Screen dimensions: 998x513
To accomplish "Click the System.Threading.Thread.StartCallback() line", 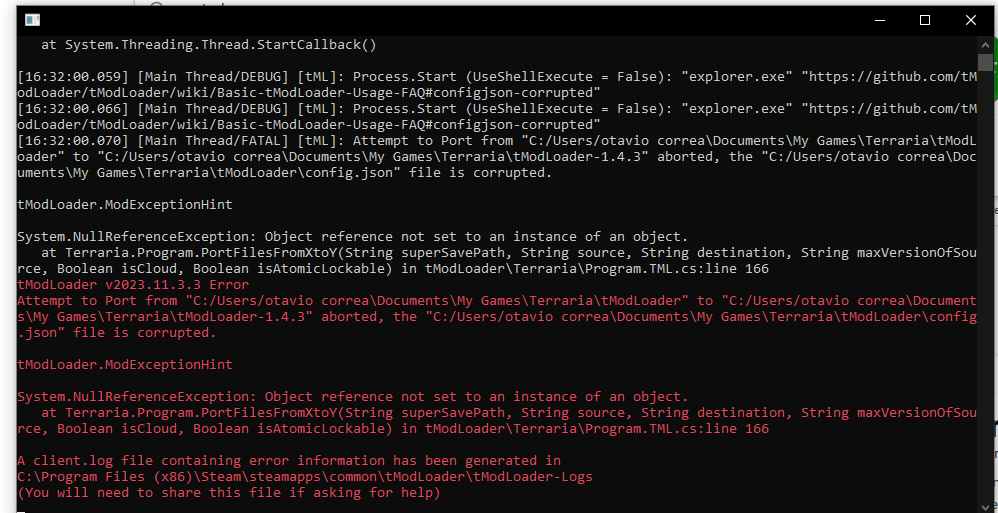I will pyautogui.click(x=208, y=45).
